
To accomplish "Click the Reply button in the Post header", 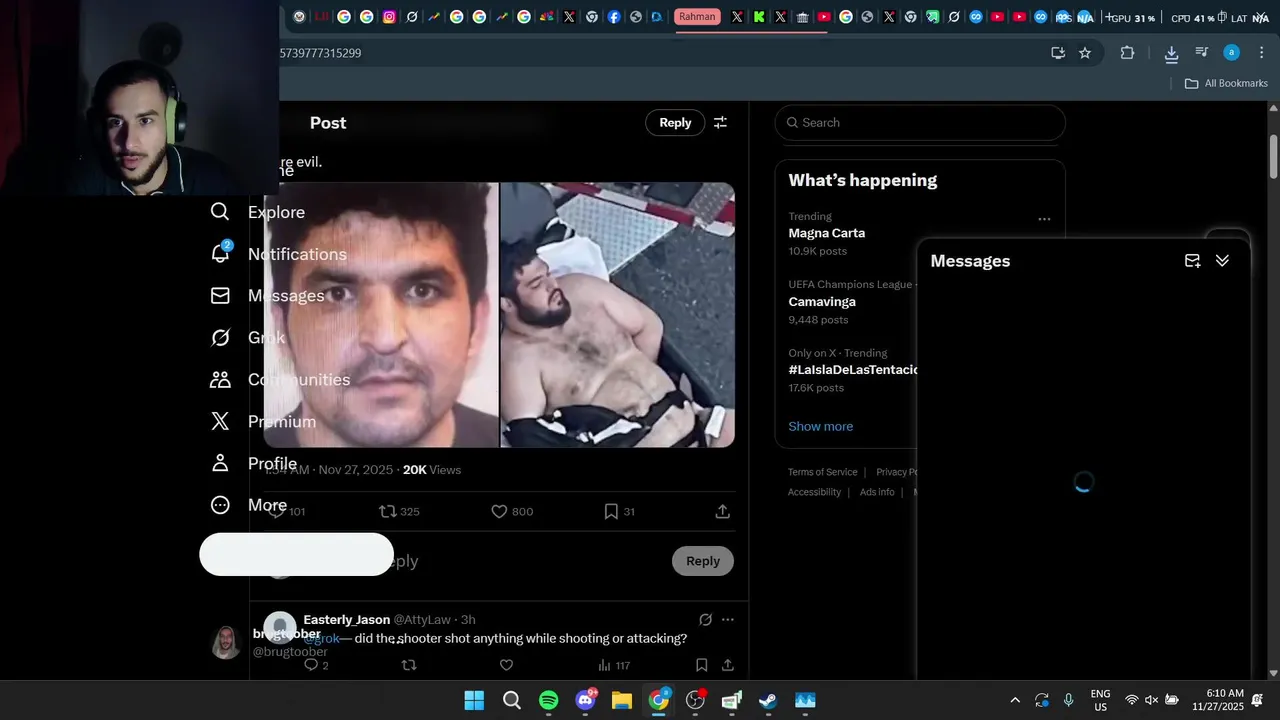I will tap(675, 123).
